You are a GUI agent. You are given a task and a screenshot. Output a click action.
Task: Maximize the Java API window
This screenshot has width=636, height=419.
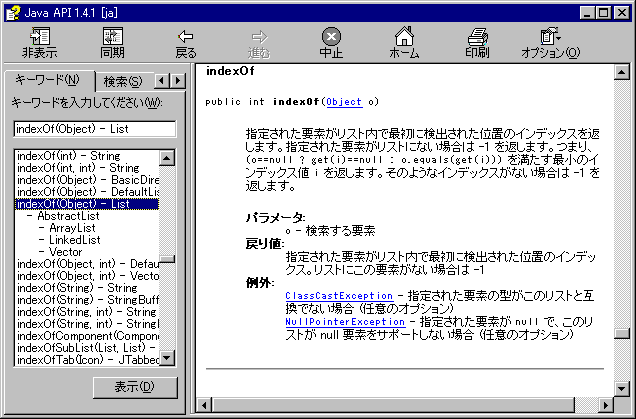point(604,13)
